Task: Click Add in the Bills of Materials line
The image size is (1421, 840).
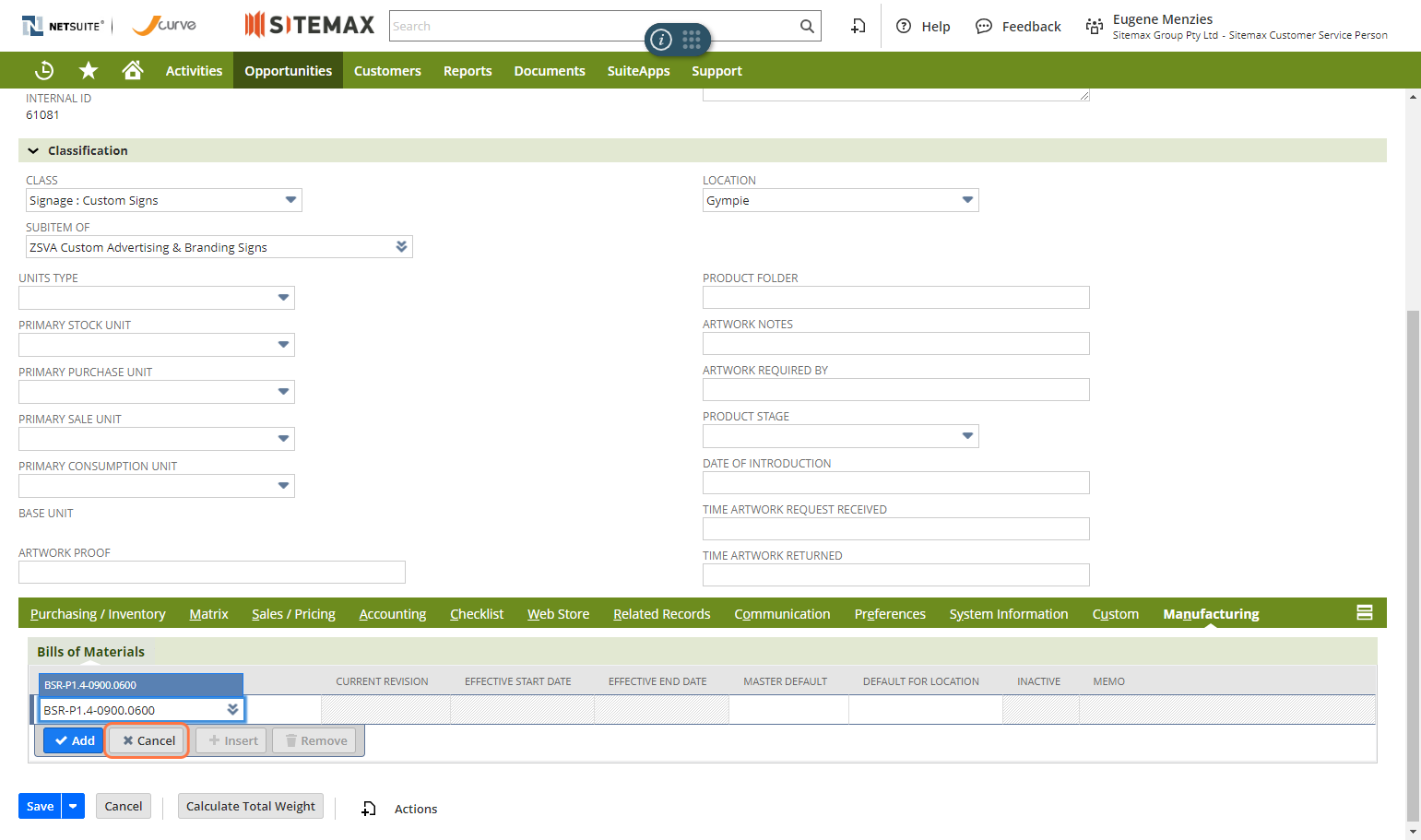Action: [74, 740]
